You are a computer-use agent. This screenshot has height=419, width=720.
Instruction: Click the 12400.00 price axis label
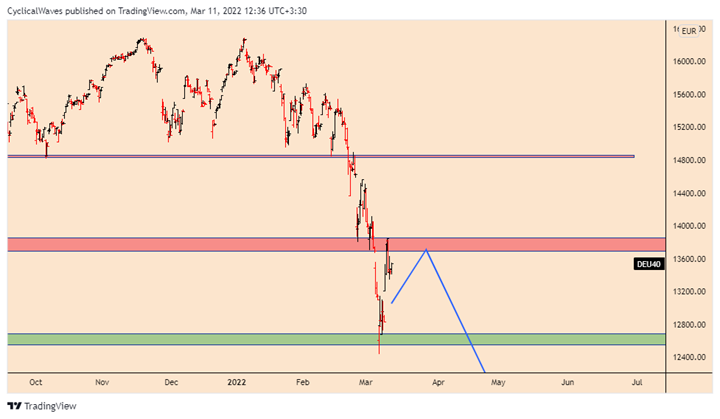pyautogui.click(x=689, y=357)
